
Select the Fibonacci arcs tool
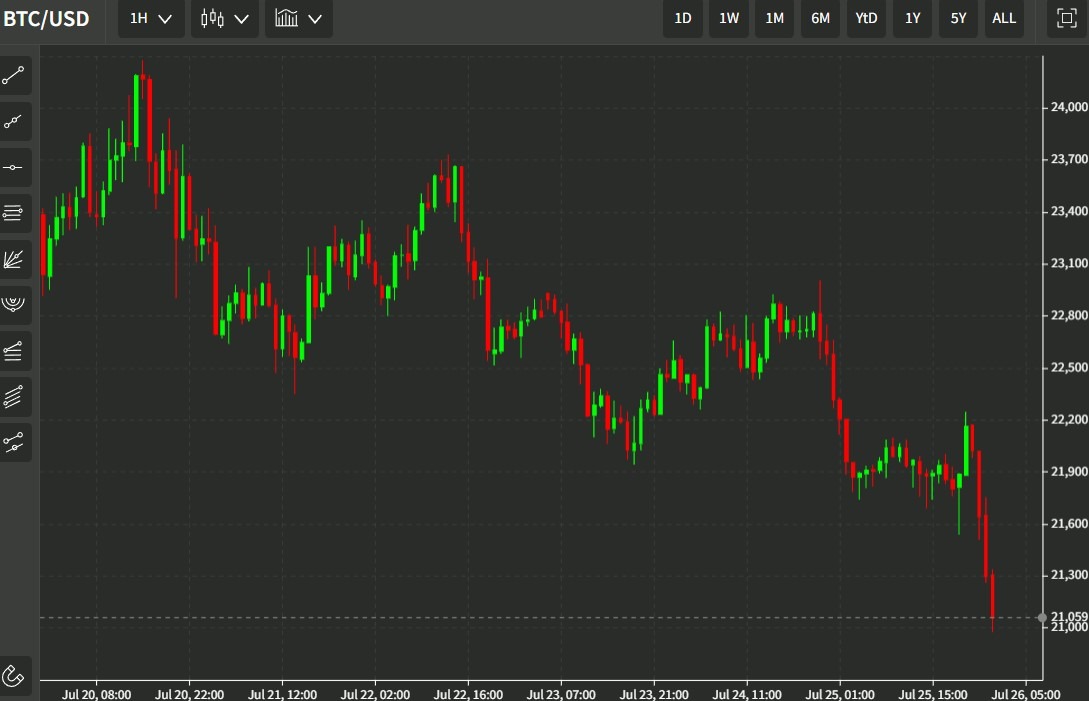14,305
